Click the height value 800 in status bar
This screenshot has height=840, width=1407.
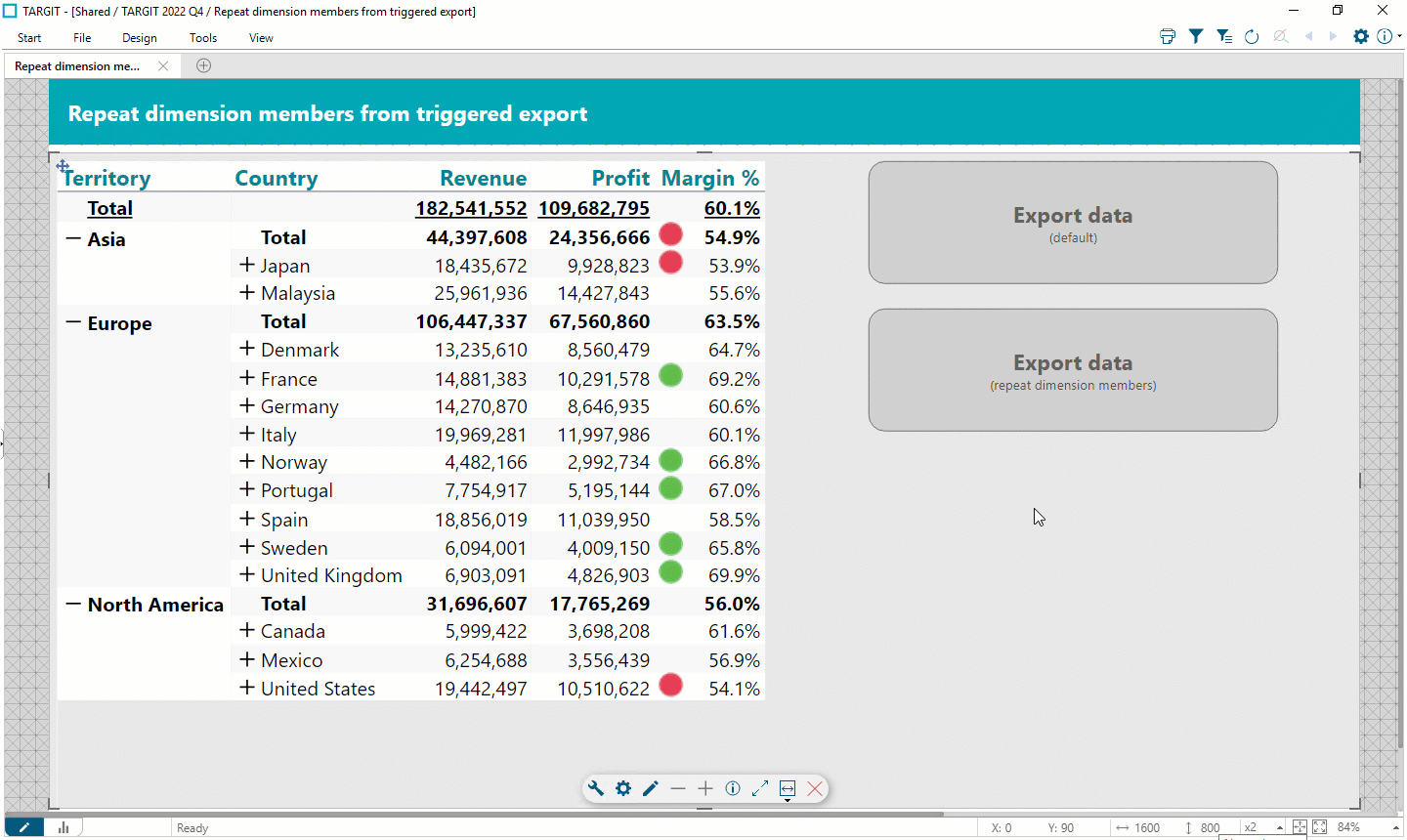pyautogui.click(x=1210, y=827)
